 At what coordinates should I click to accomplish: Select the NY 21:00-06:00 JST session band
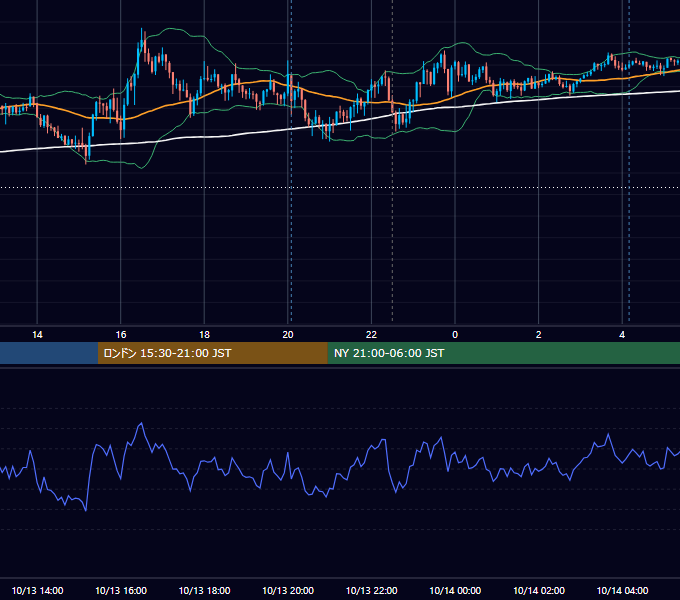[x=503, y=353]
